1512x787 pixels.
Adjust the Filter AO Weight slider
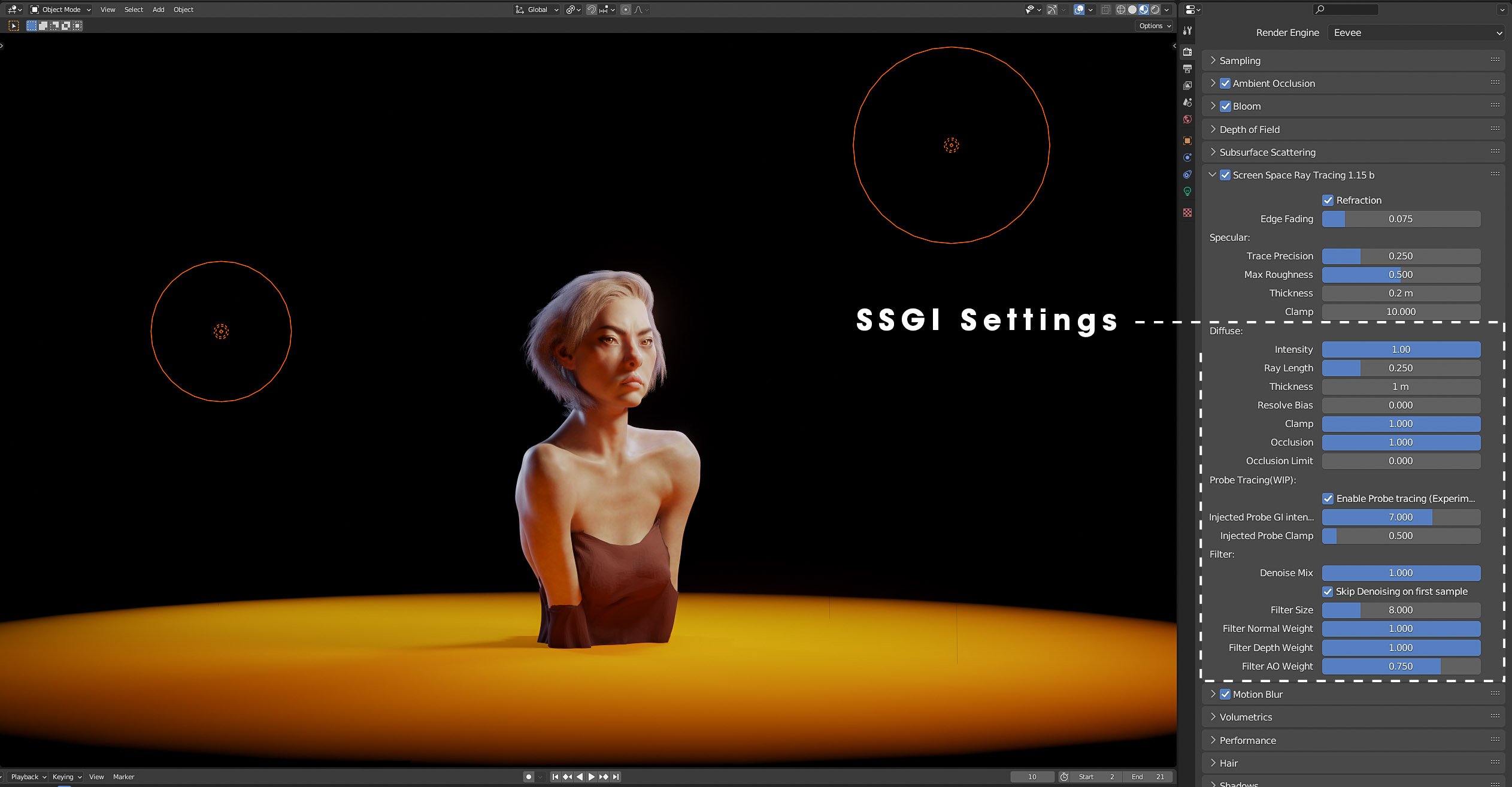(1401, 666)
